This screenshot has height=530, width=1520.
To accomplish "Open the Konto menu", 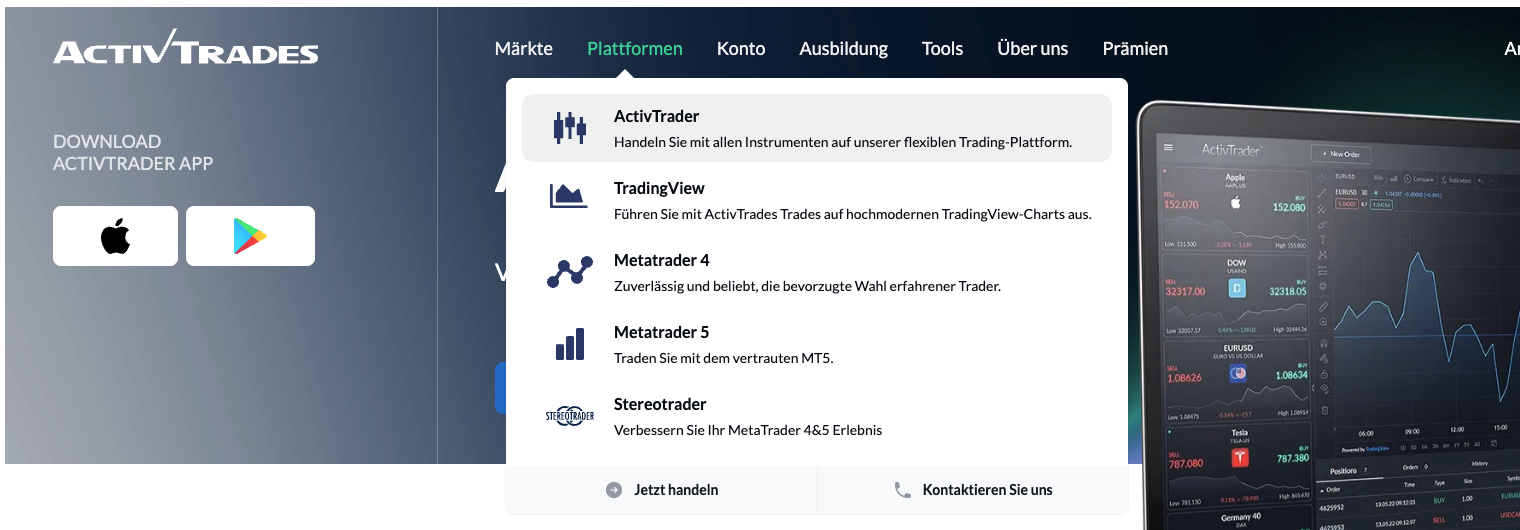I will (741, 48).
